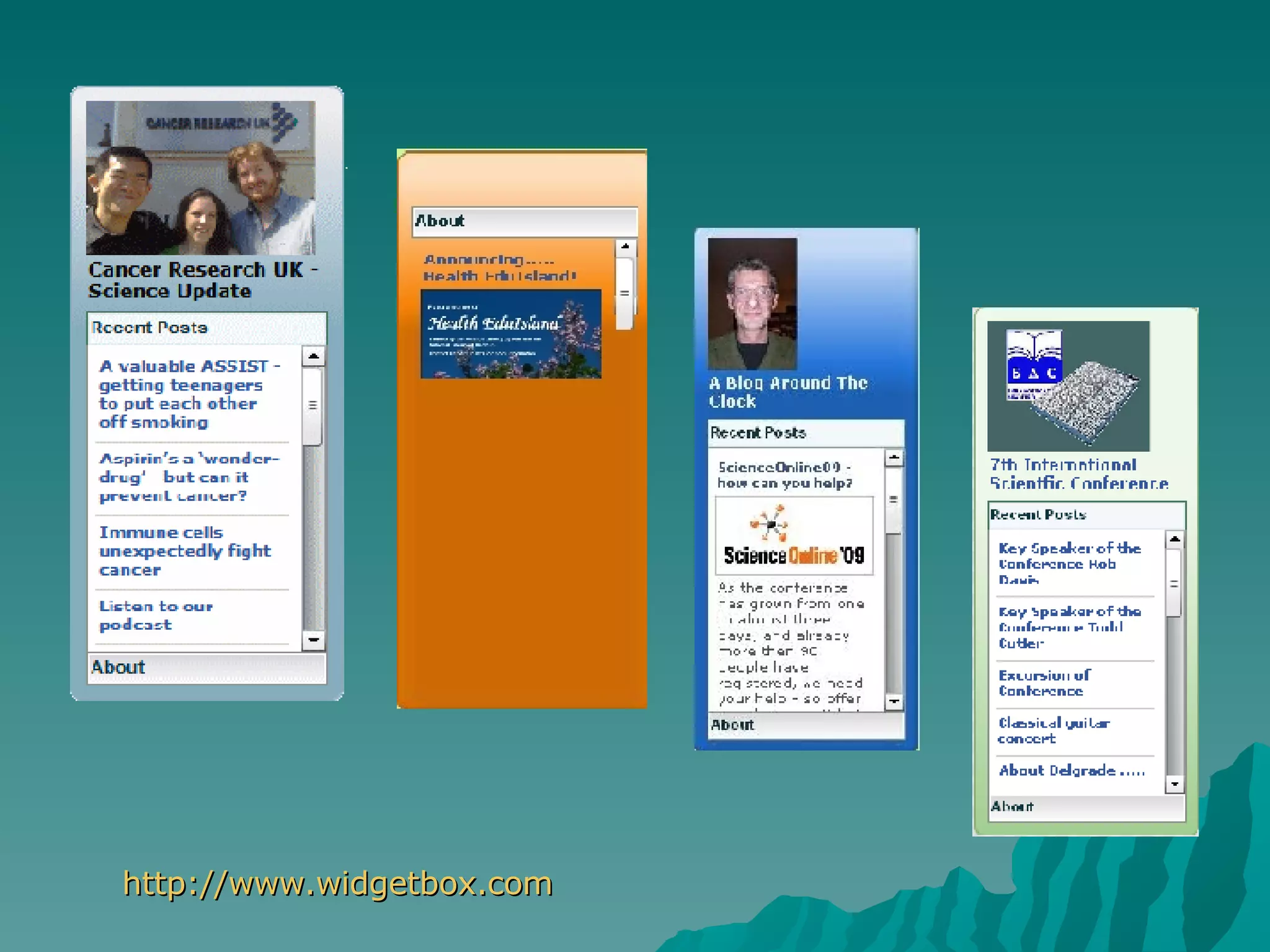Open the About tab in orange widget

525,221
